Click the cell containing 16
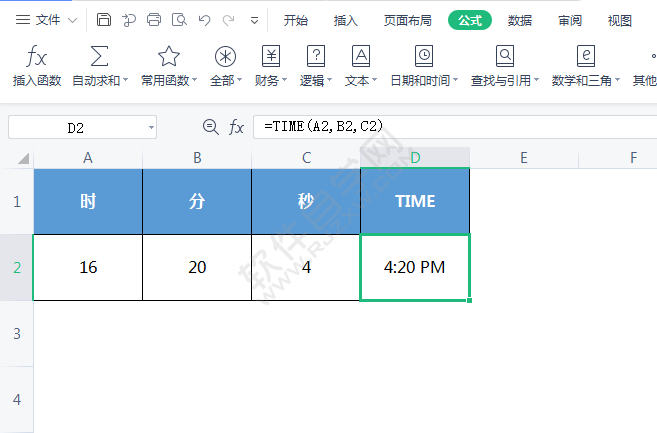 point(88,267)
